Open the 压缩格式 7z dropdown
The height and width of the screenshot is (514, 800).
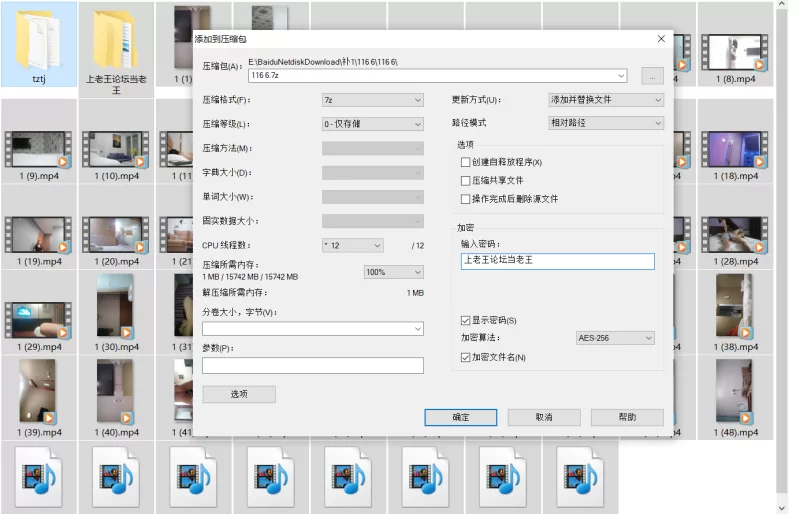[372, 100]
